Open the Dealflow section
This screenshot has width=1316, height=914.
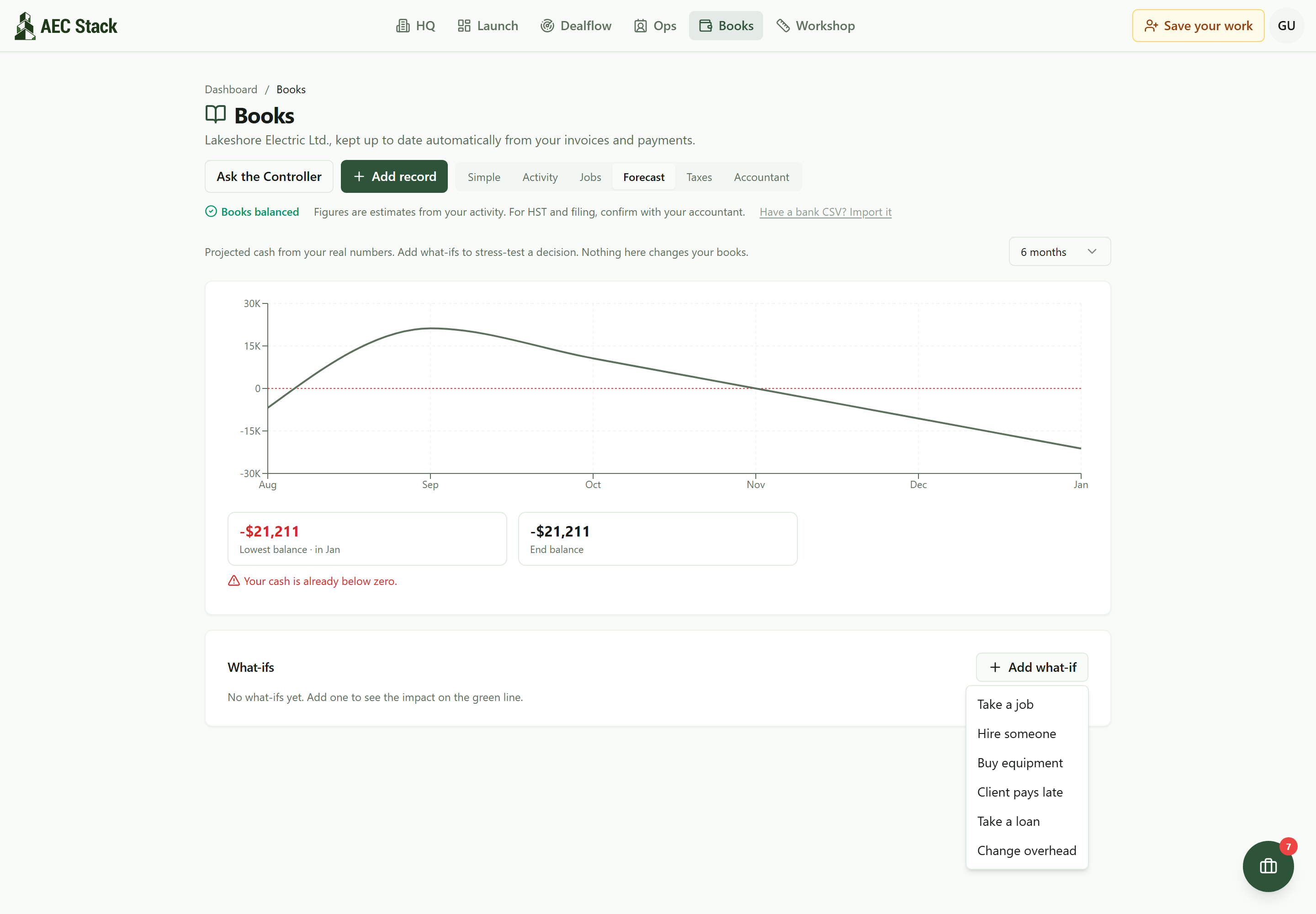576,26
